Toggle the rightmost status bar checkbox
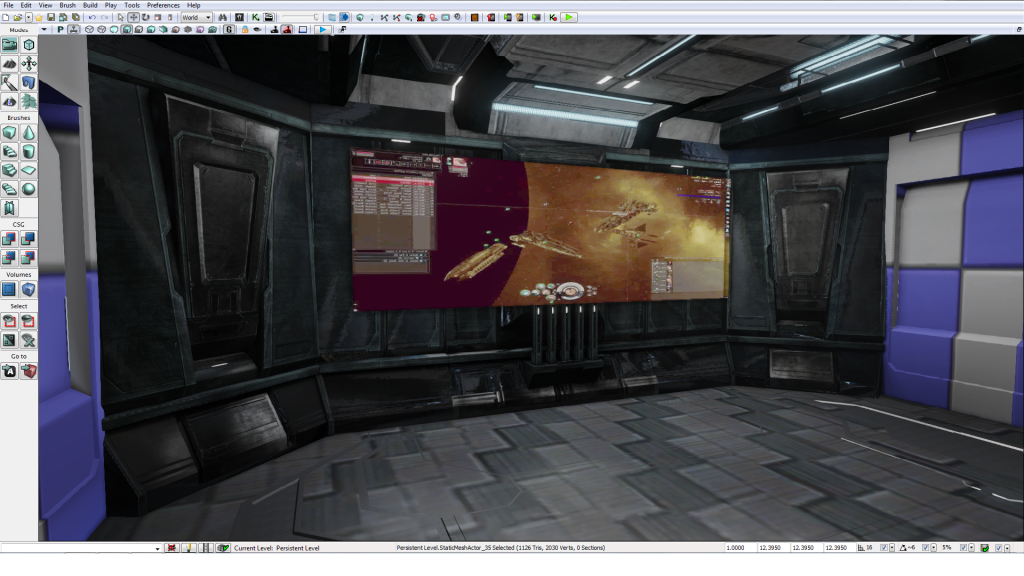This screenshot has width=1024, height=576. 999,548
